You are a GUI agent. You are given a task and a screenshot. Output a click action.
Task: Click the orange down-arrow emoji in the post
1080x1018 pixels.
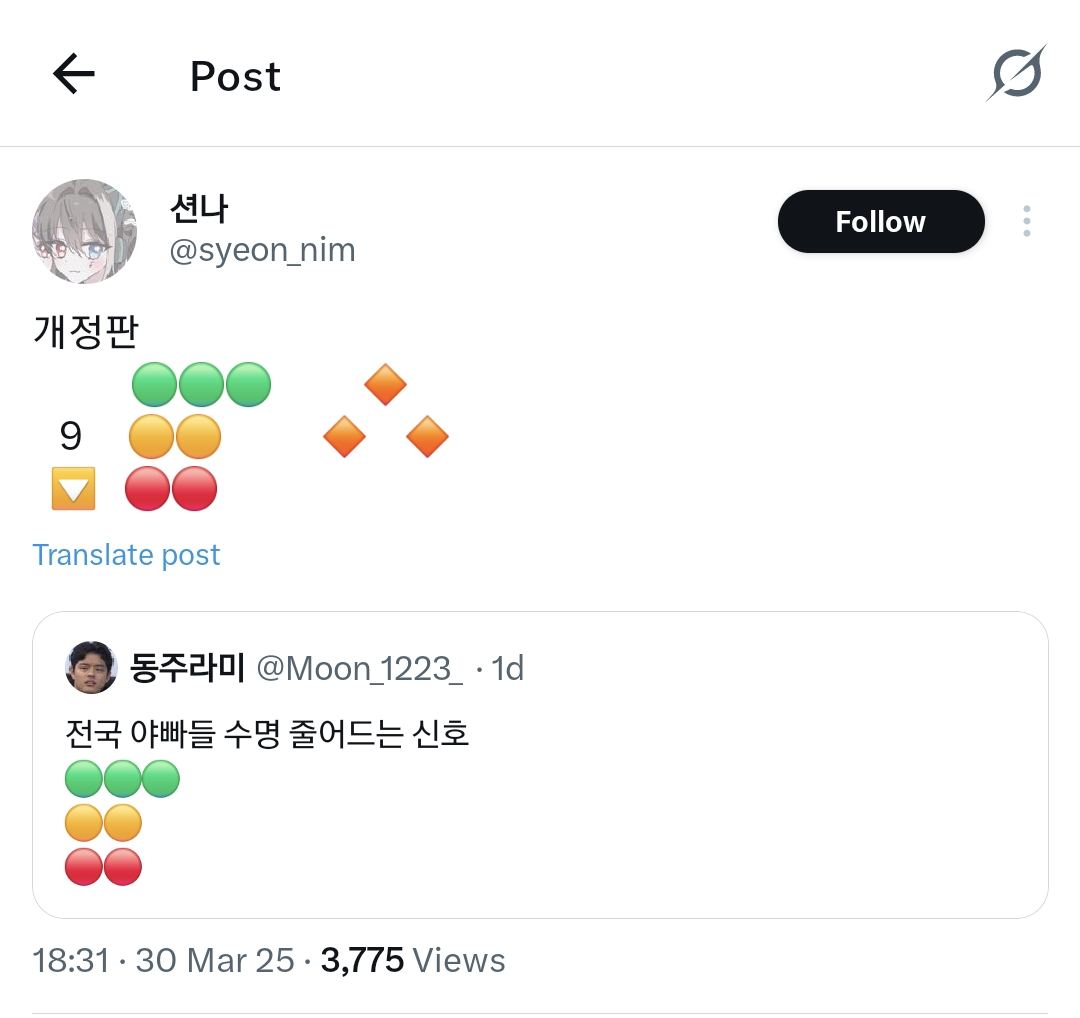click(x=74, y=489)
